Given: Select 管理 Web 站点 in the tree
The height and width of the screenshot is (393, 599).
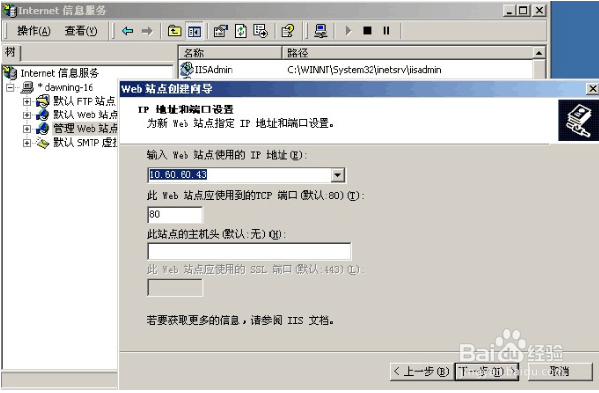Looking at the screenshot, I should (x=85, y=128).
